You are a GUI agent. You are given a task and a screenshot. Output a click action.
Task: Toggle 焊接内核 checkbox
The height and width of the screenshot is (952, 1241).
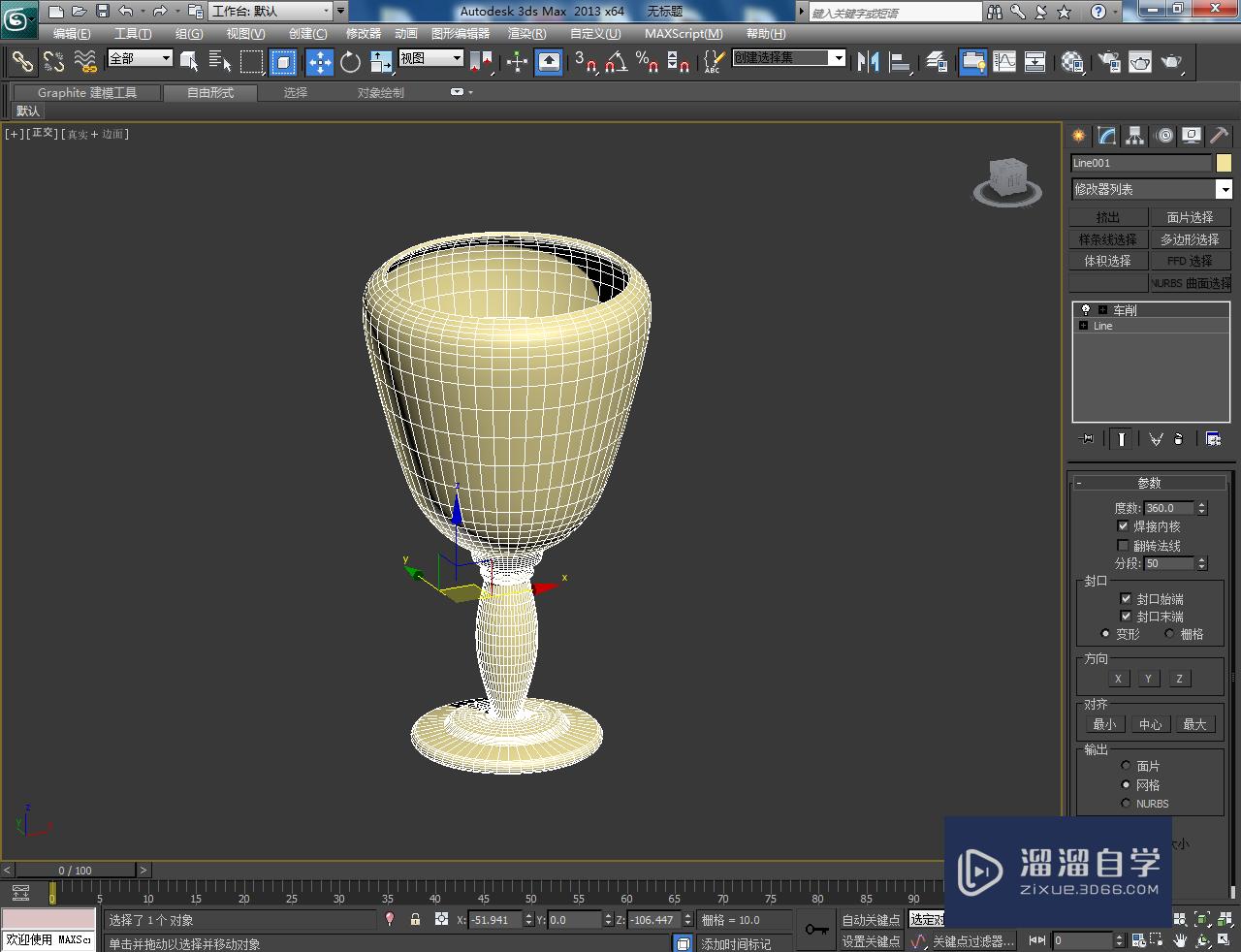click(x=1123, y=525)
